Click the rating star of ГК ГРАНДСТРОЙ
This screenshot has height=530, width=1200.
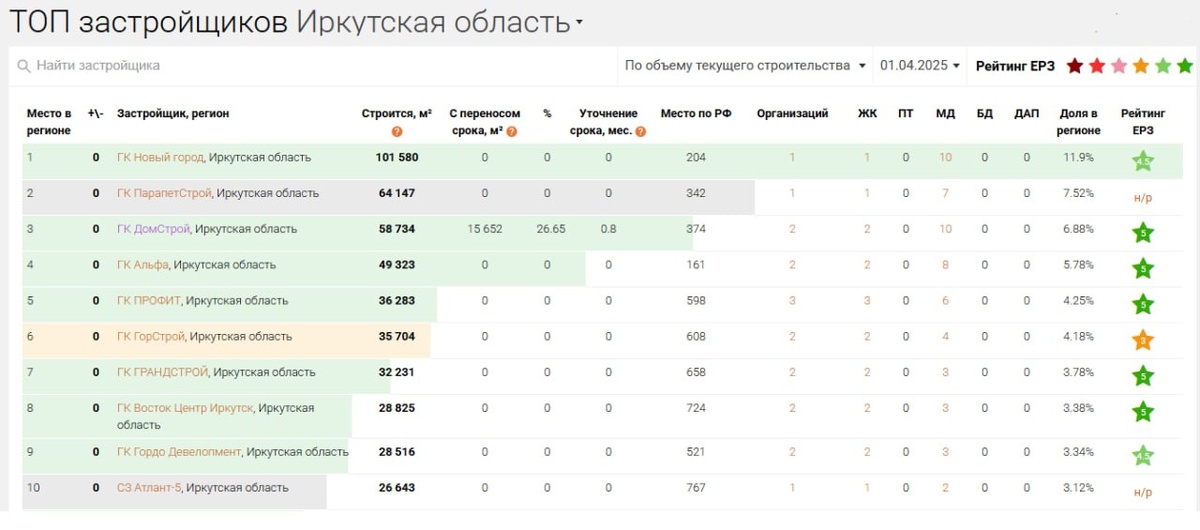click(1143, 376)
